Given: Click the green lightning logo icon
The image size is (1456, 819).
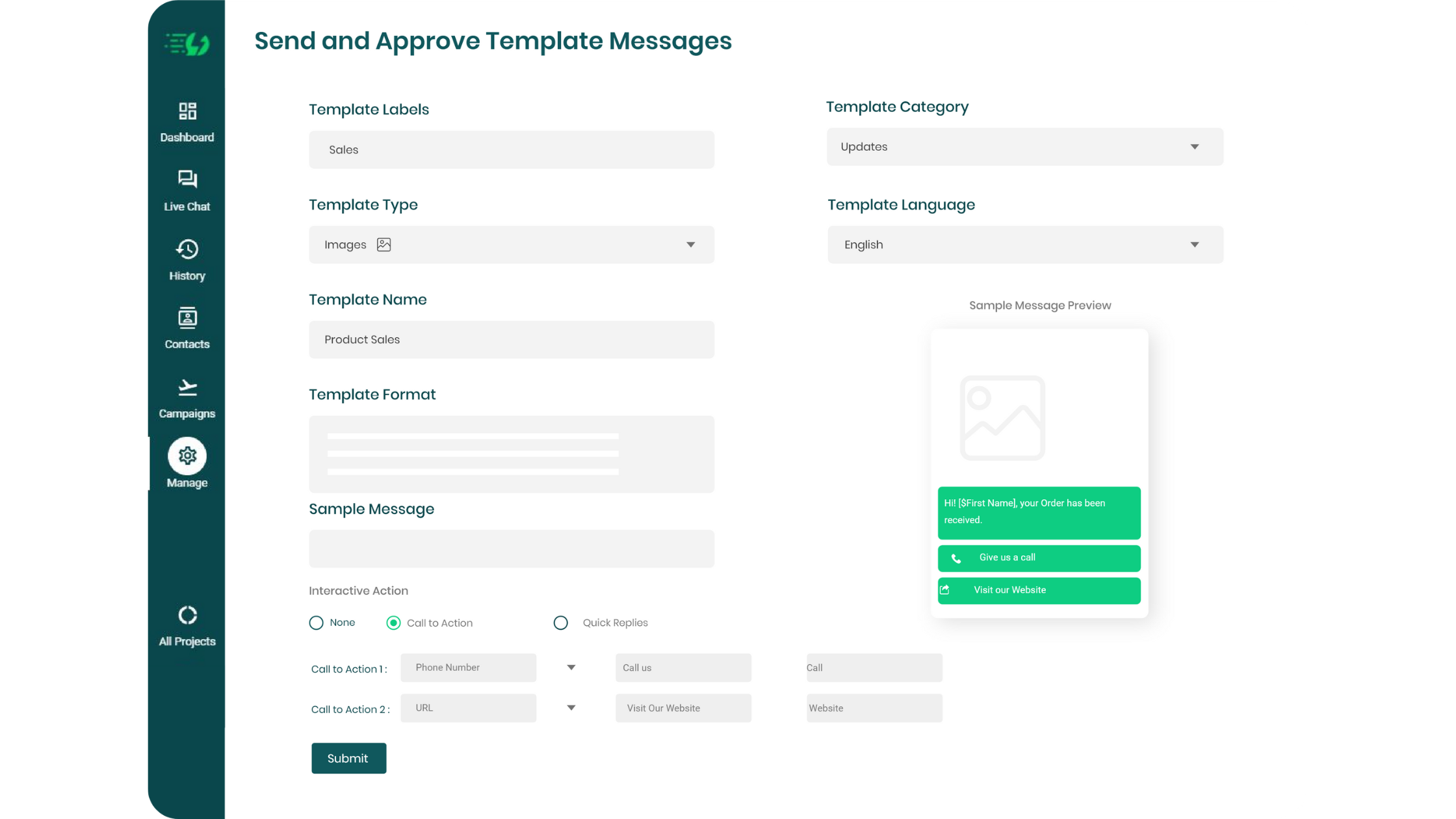Looking at the screenshot, I should 187,44.
